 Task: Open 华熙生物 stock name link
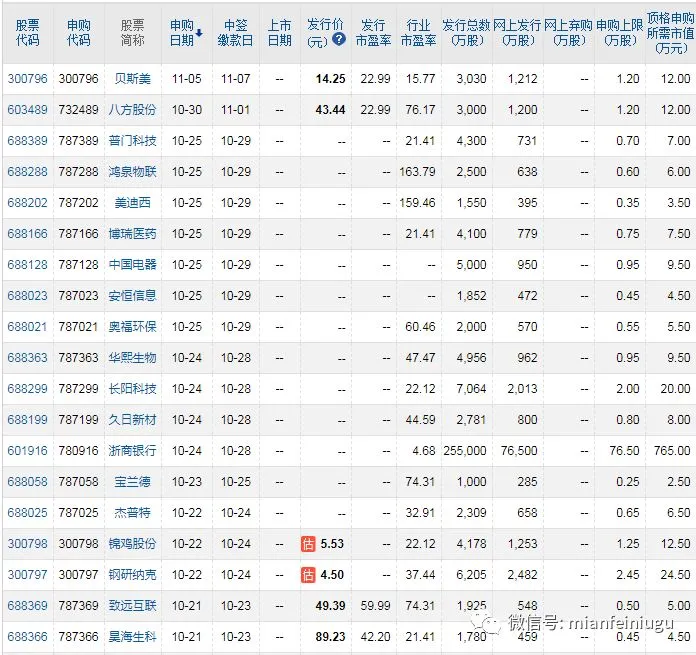tap(132, 358)
